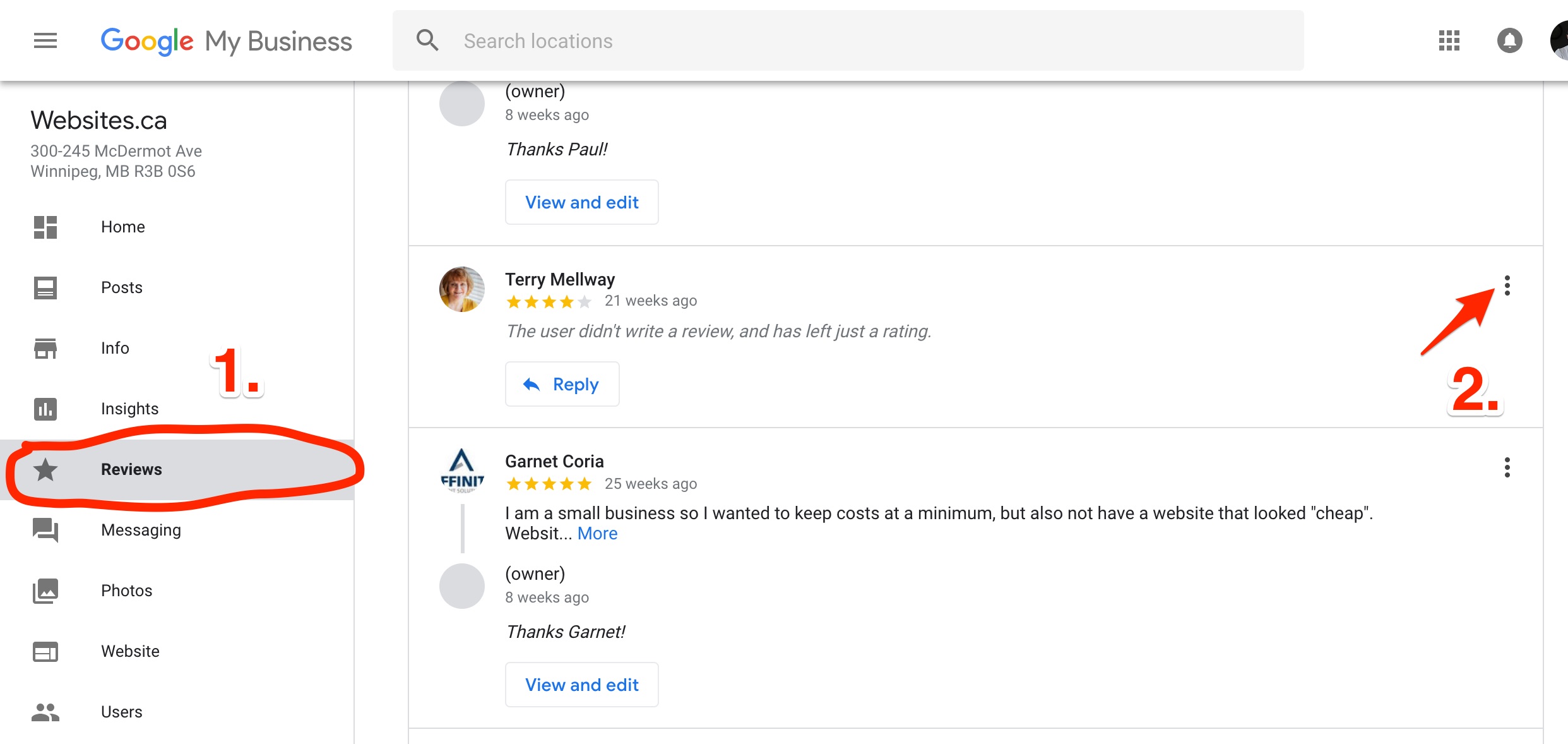Screen dimensions: 1568x744
Task: Click the Users people icon
Action: coord(45,712)
